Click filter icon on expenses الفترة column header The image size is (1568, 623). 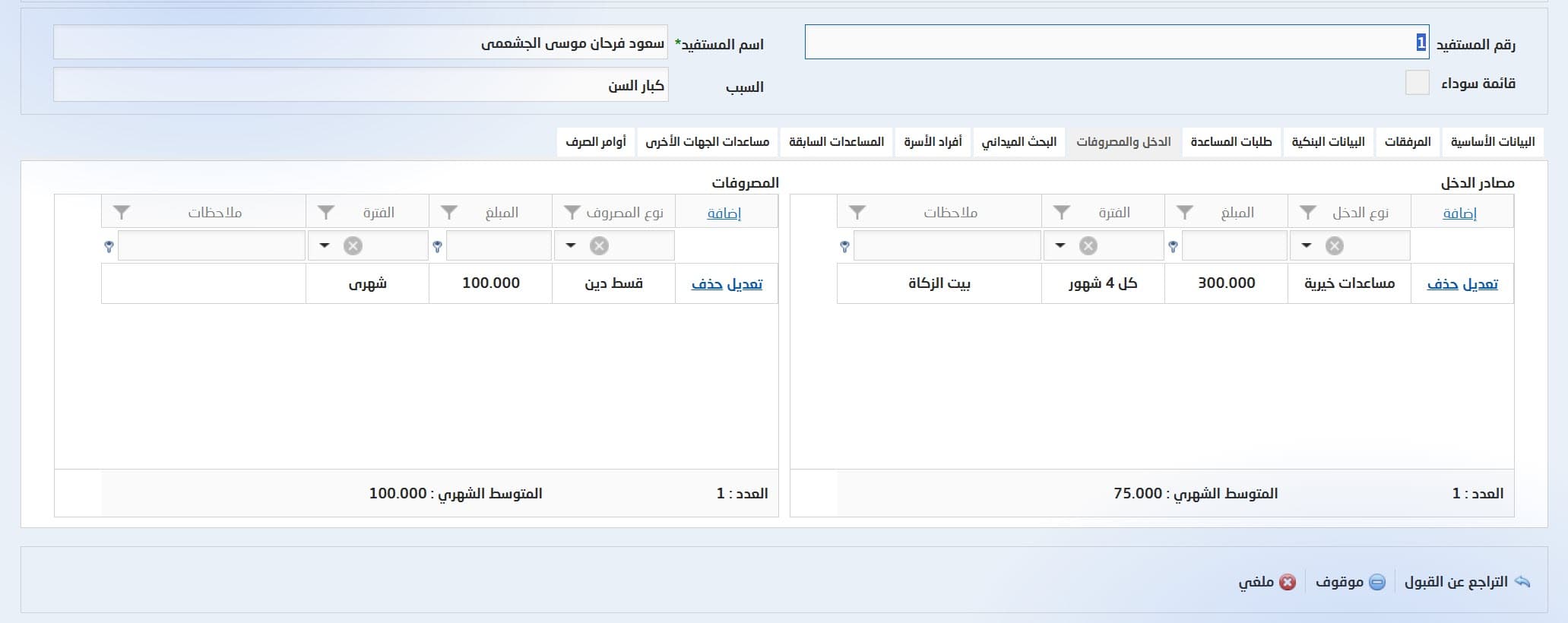[326, 213]
